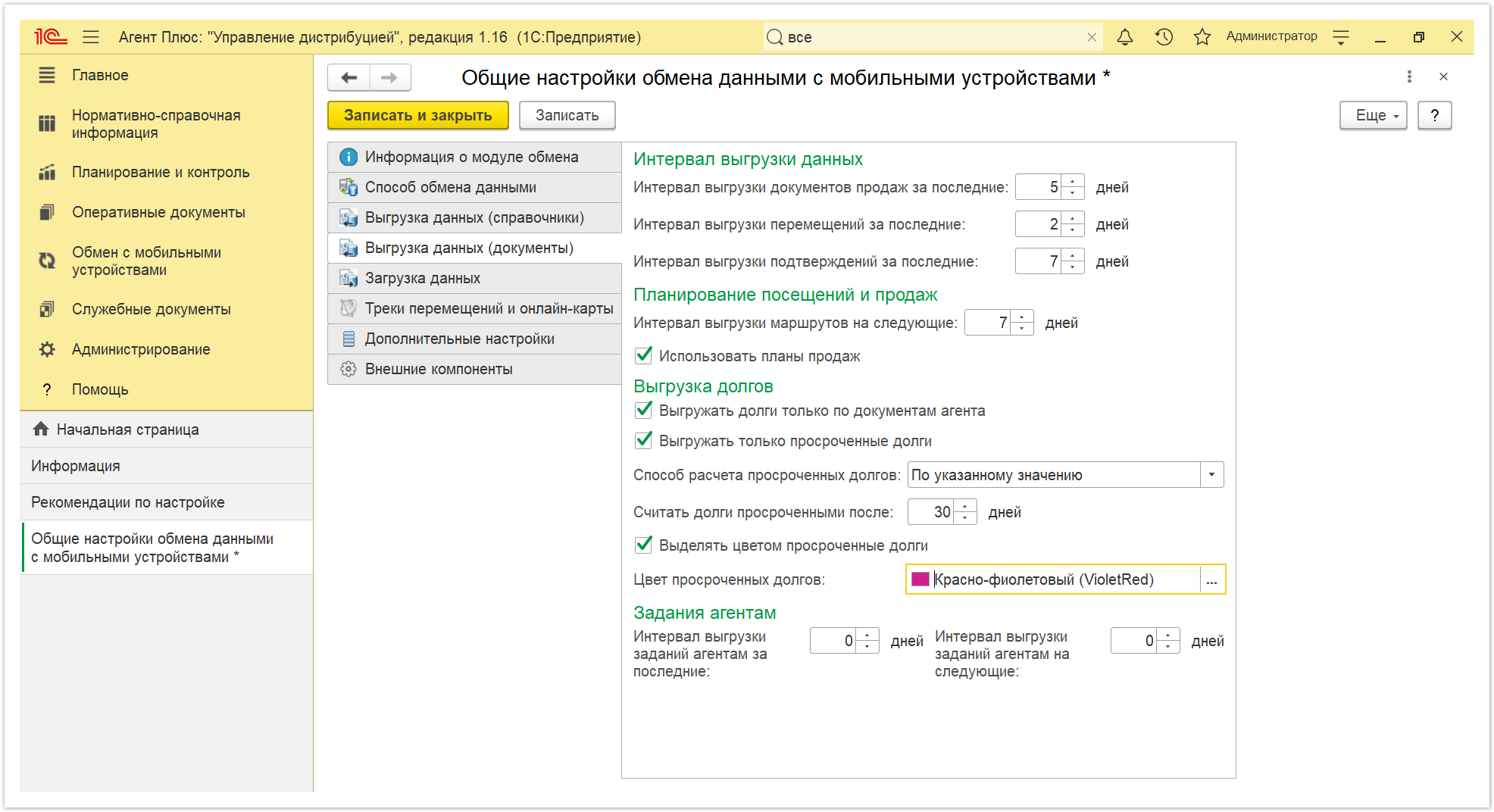Open Выгрузка данных (справочники) tab
The height and width of the screenshot is (812, 1494).
click(x=474, y=217)
